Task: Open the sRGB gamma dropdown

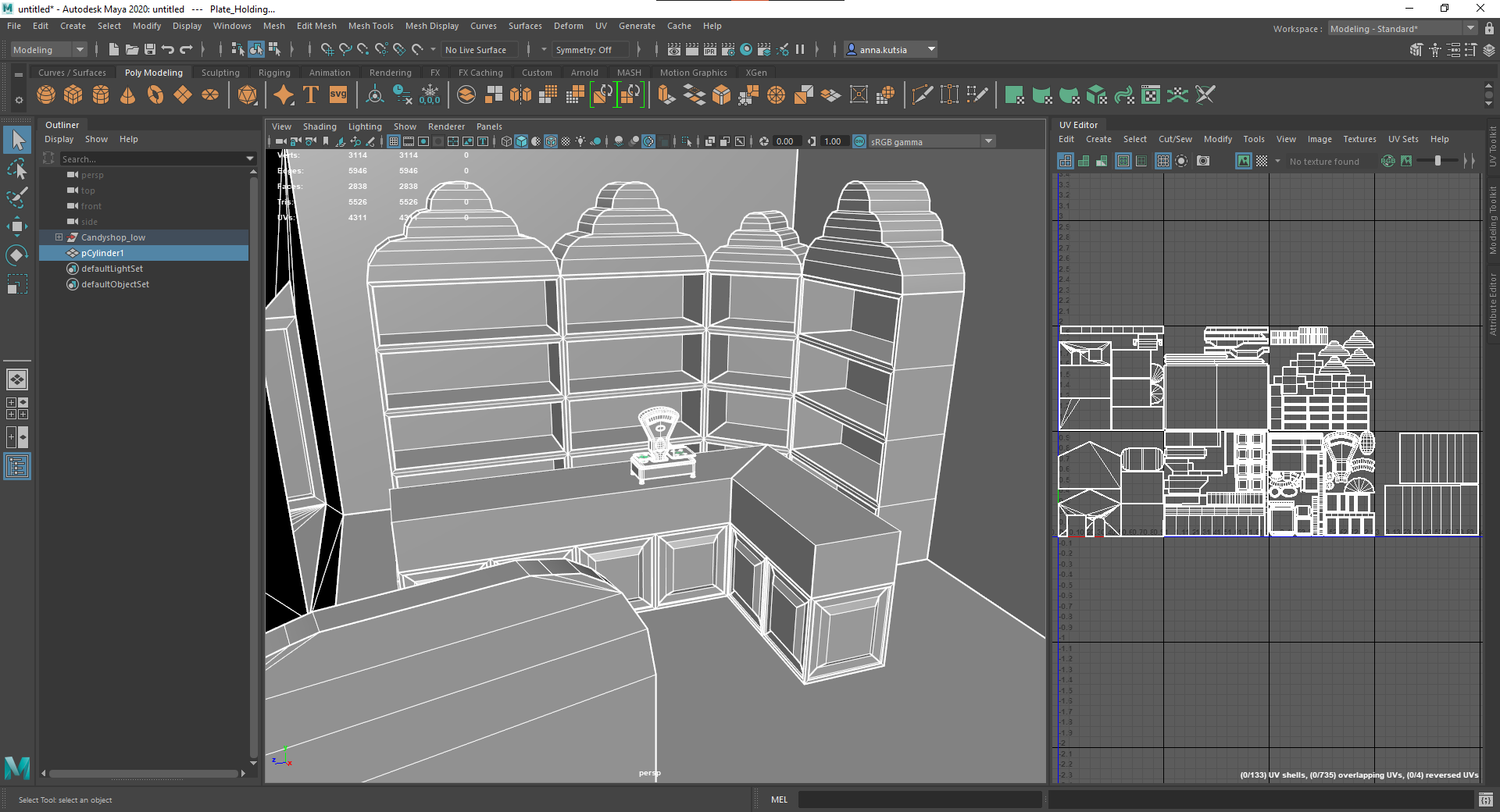Action: pyautogui.click(x=931, y=141)
